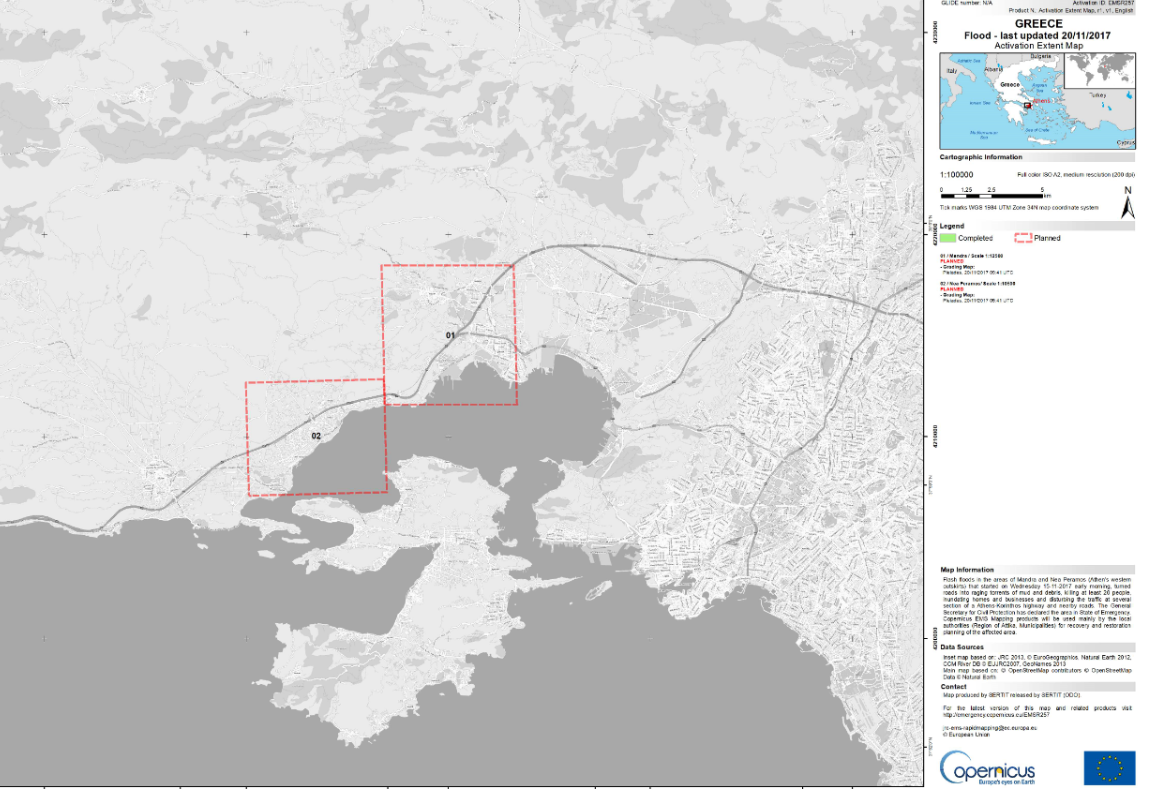The height and width of the screenshot is (789, 1151).
Task: Select the area labeled 01 on map
Action: coord(450,335)
